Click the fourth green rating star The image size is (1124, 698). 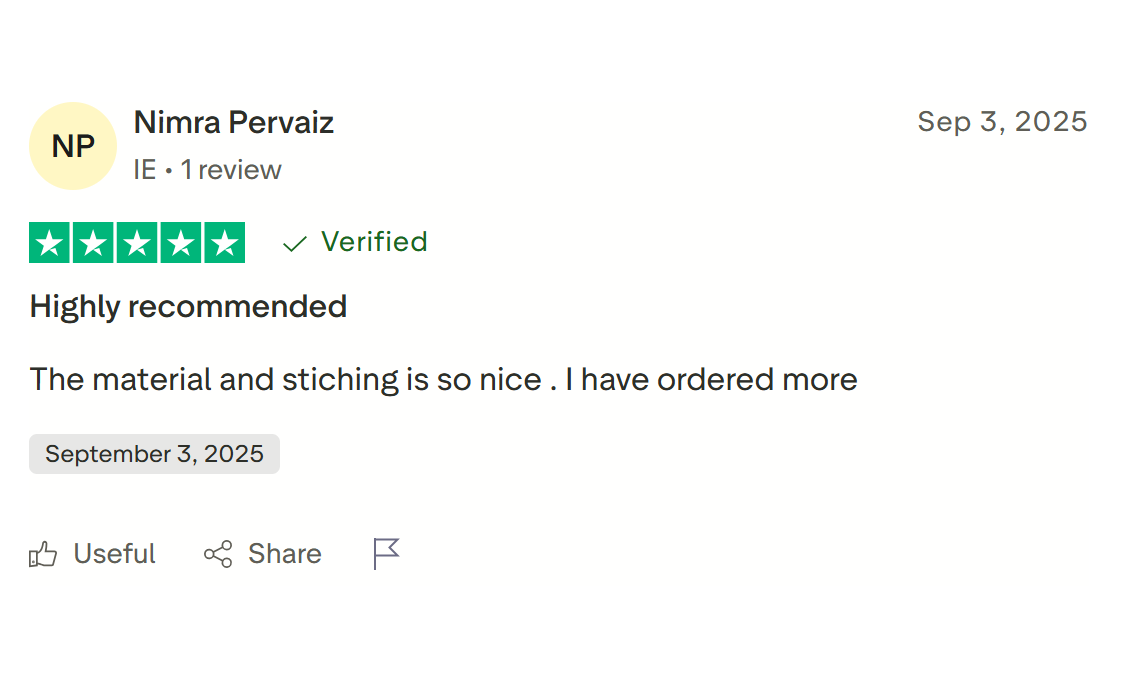coord(181,243)
